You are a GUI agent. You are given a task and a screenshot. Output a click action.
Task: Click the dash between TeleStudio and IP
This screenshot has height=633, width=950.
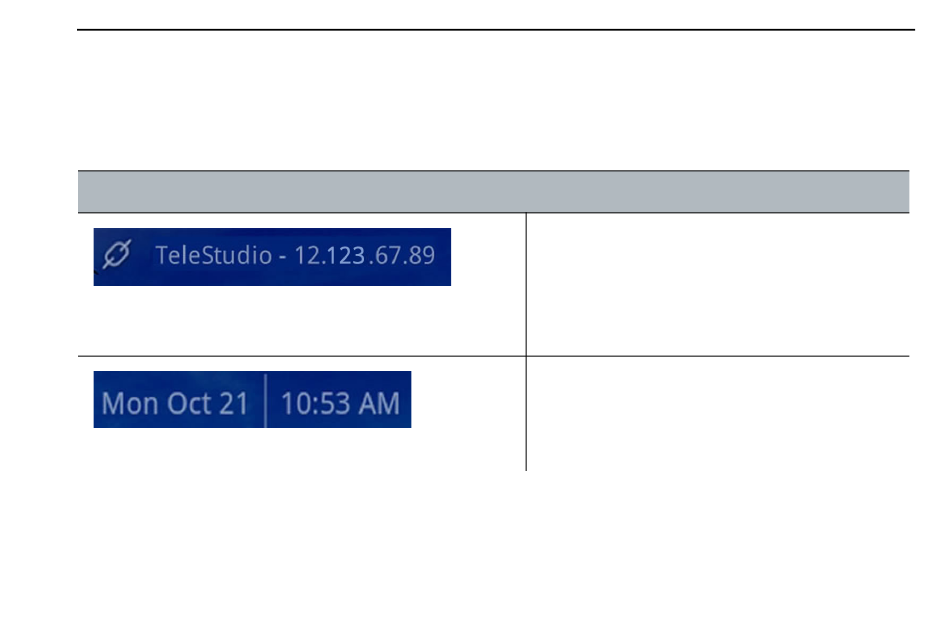pos(283,257)
